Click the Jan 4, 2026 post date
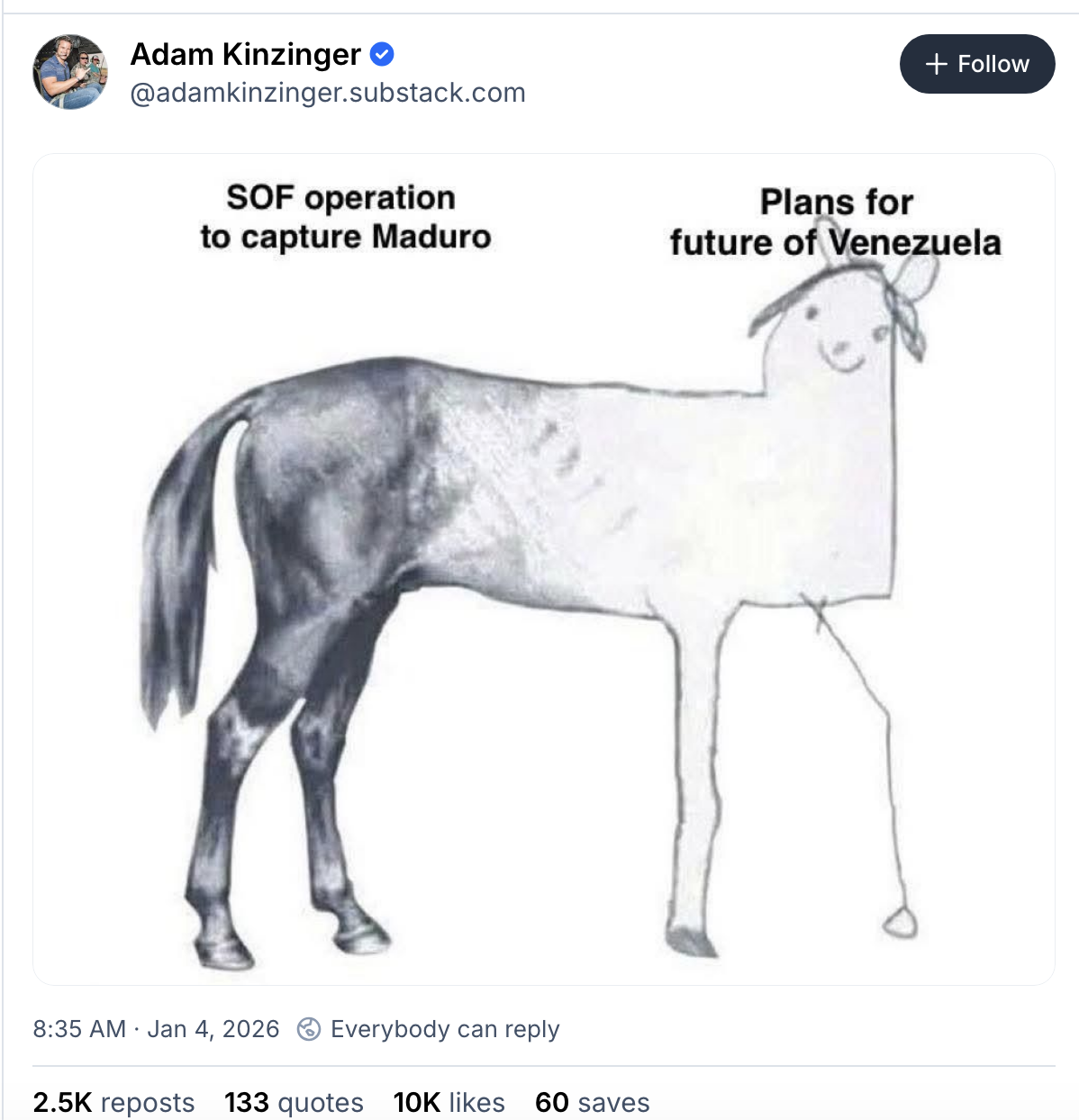1079x1120 pixels. coord(213,1028)
